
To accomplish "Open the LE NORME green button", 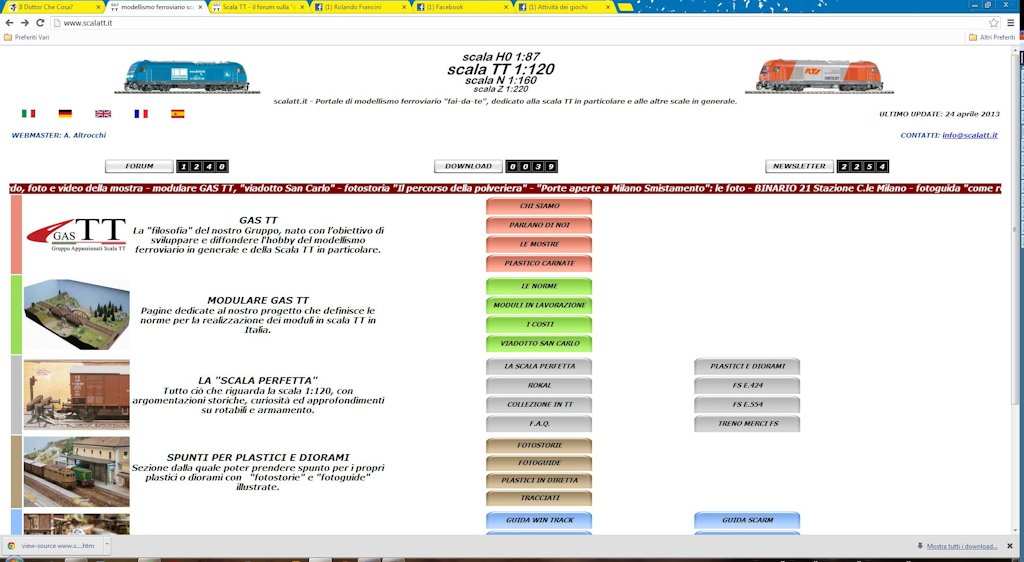I will (539, 287).
